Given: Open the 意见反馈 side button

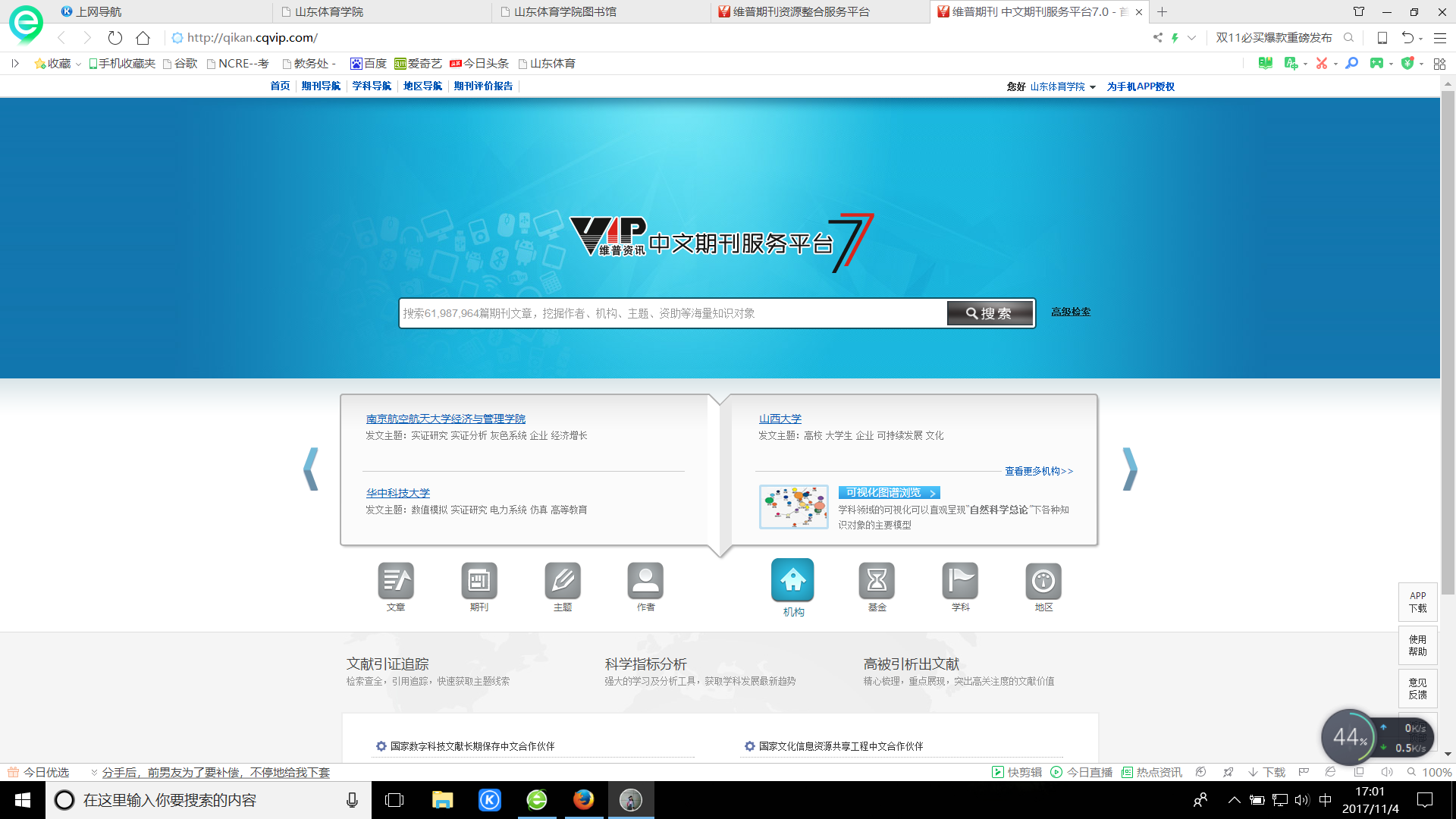Looking at the screenshot, I should (1417, 689).
